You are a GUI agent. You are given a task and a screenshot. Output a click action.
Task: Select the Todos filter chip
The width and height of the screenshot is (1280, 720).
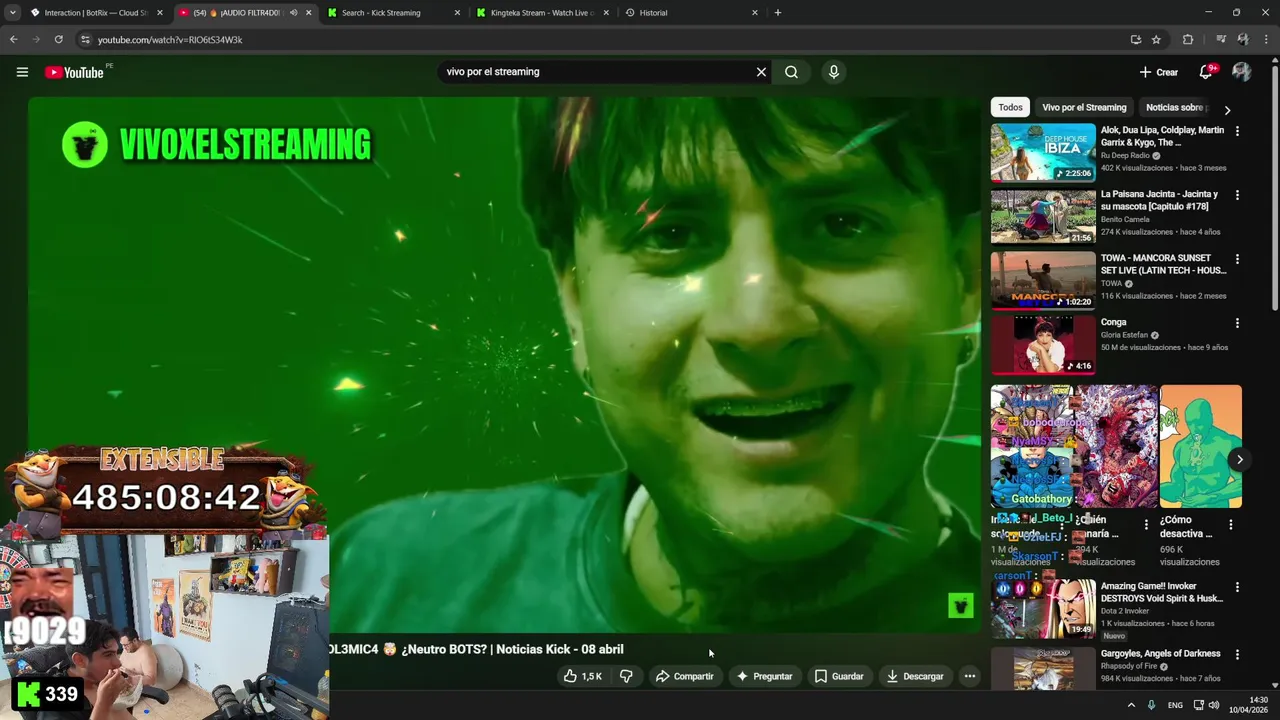point(1010,107)
